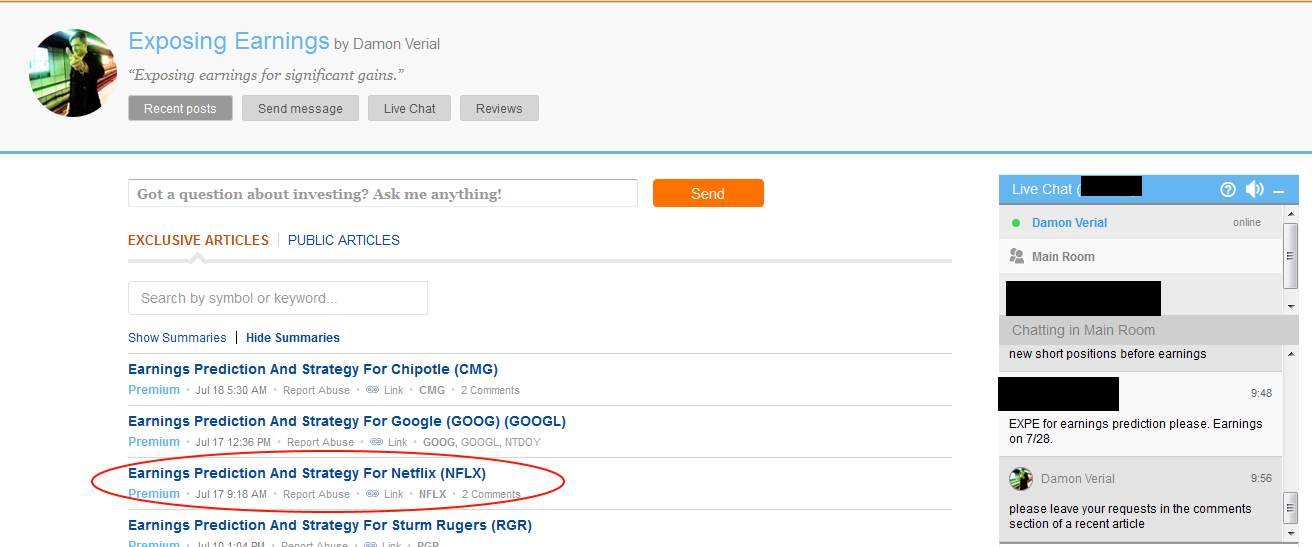This screenshot has height=547, width=1312.
Task: Switch to Public Articles tab
Action: pyautogui.click(x=344, y=240)
